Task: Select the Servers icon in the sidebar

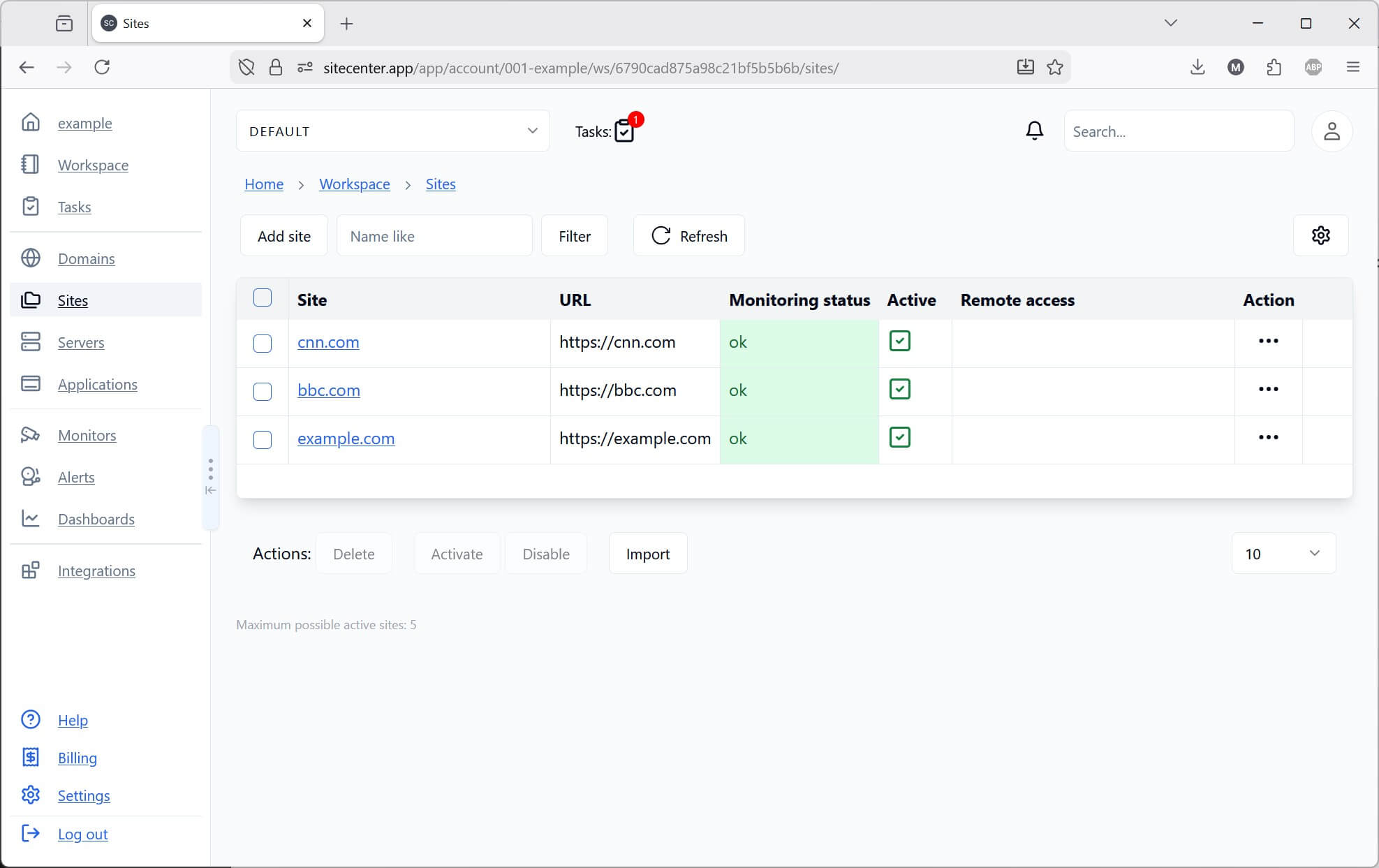Action: pyautogui.click(x=31, y=342)
